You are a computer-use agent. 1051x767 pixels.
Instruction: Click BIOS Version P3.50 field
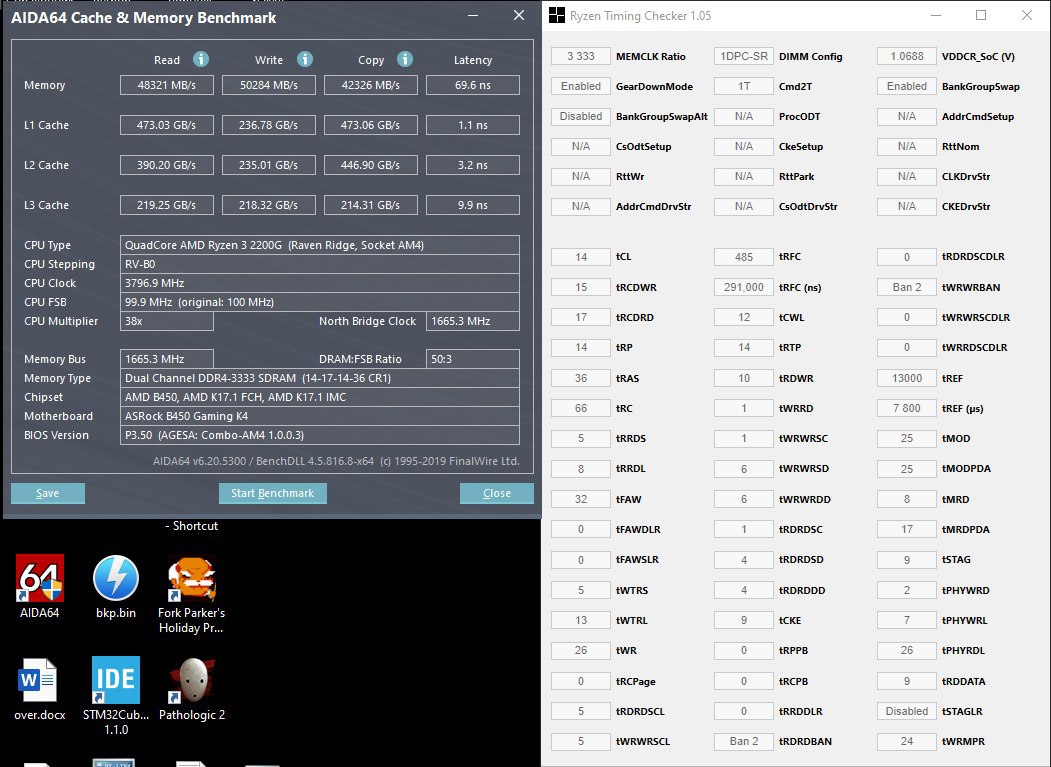[x=320, y=435]
